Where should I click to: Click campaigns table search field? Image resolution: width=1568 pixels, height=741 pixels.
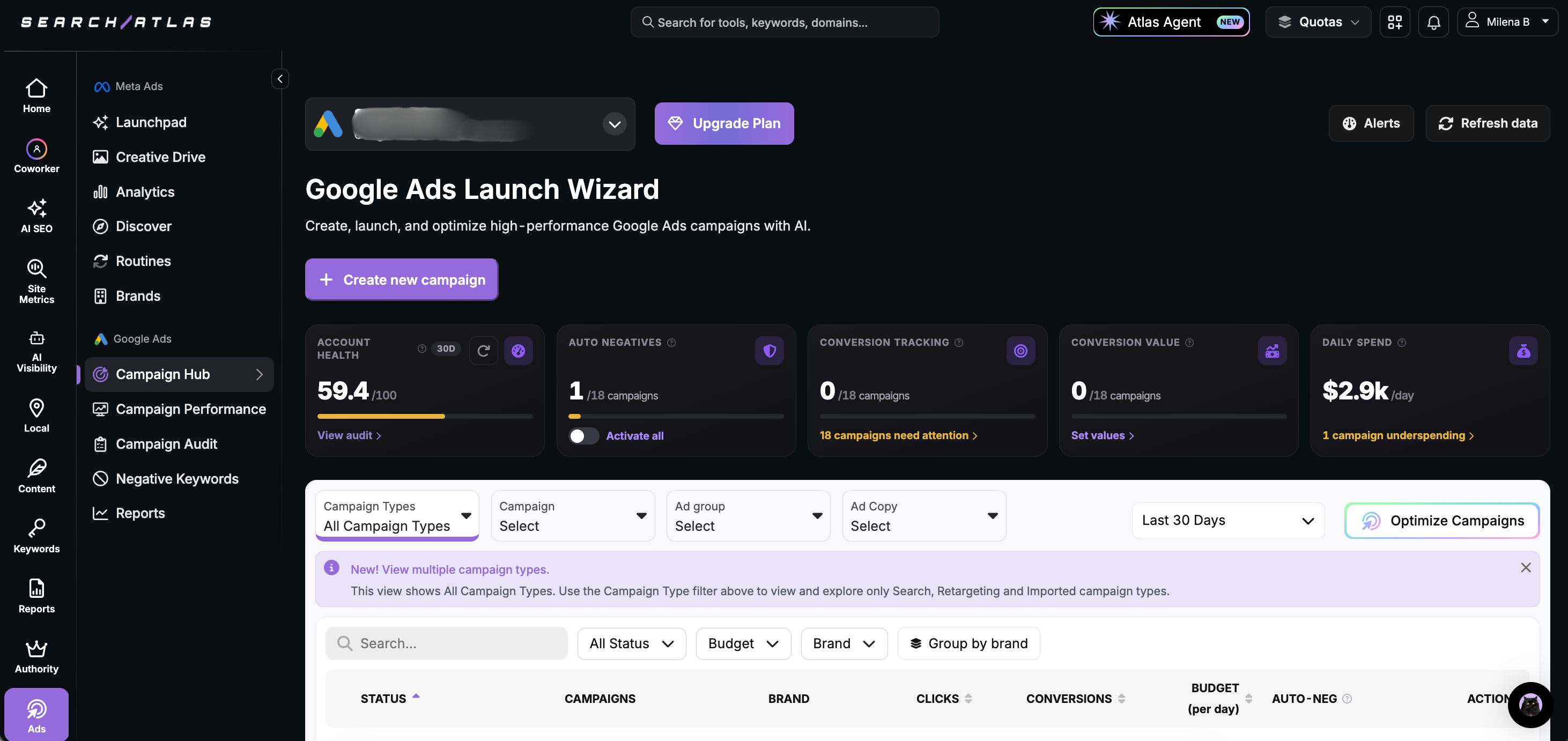coord(446,643)
